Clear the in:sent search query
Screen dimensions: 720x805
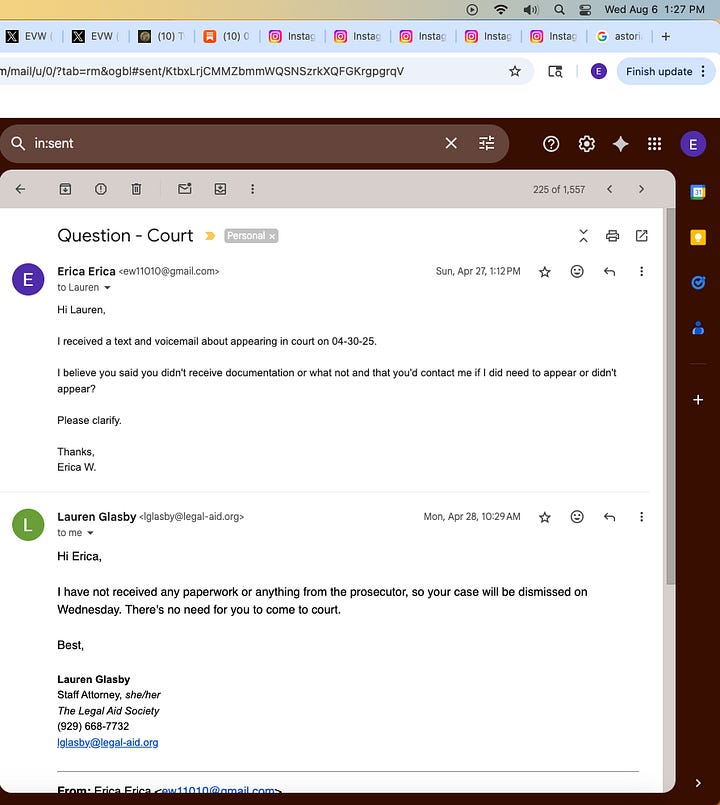pos(451,143)
